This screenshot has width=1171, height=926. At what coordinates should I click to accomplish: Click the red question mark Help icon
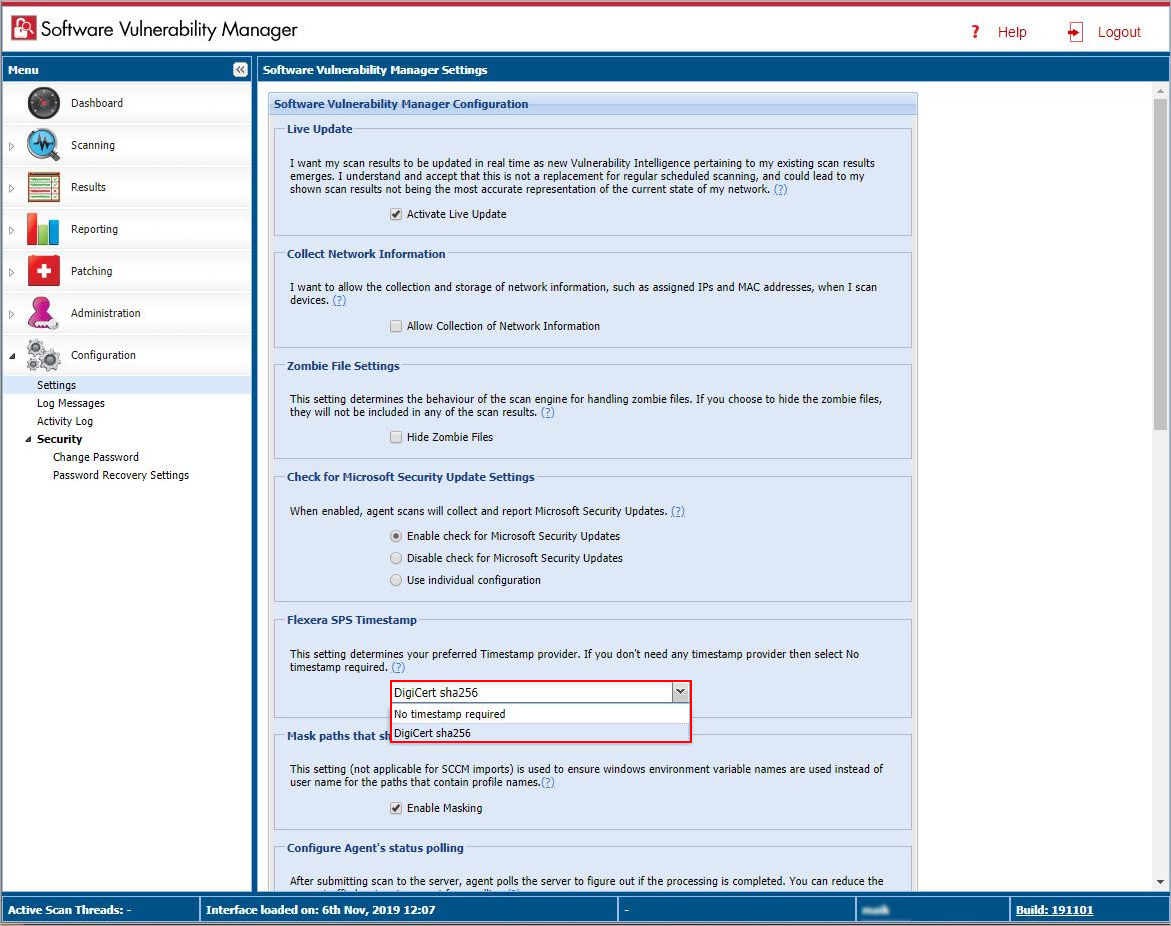coord(975,31)
